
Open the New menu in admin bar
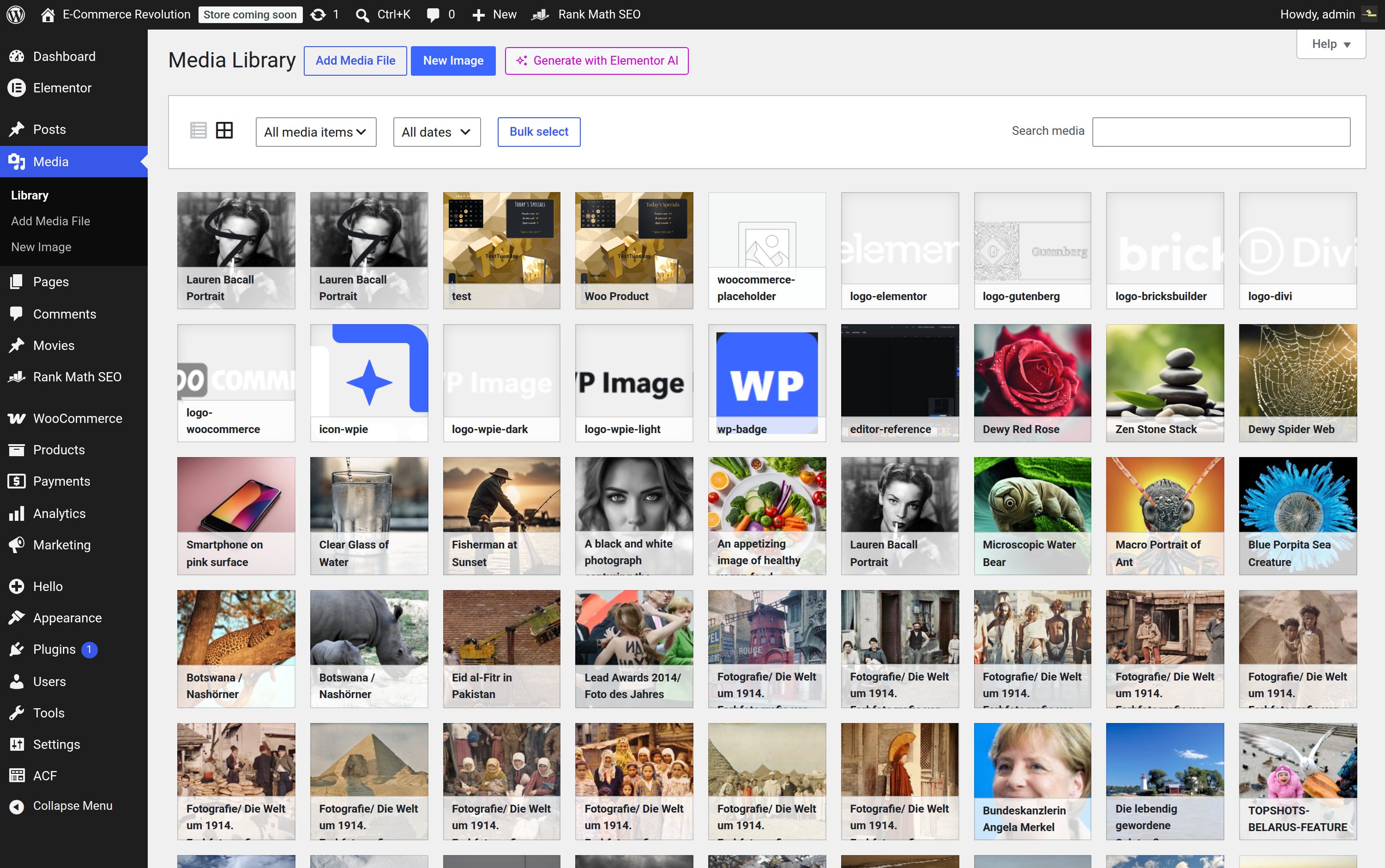coord(494,14)
